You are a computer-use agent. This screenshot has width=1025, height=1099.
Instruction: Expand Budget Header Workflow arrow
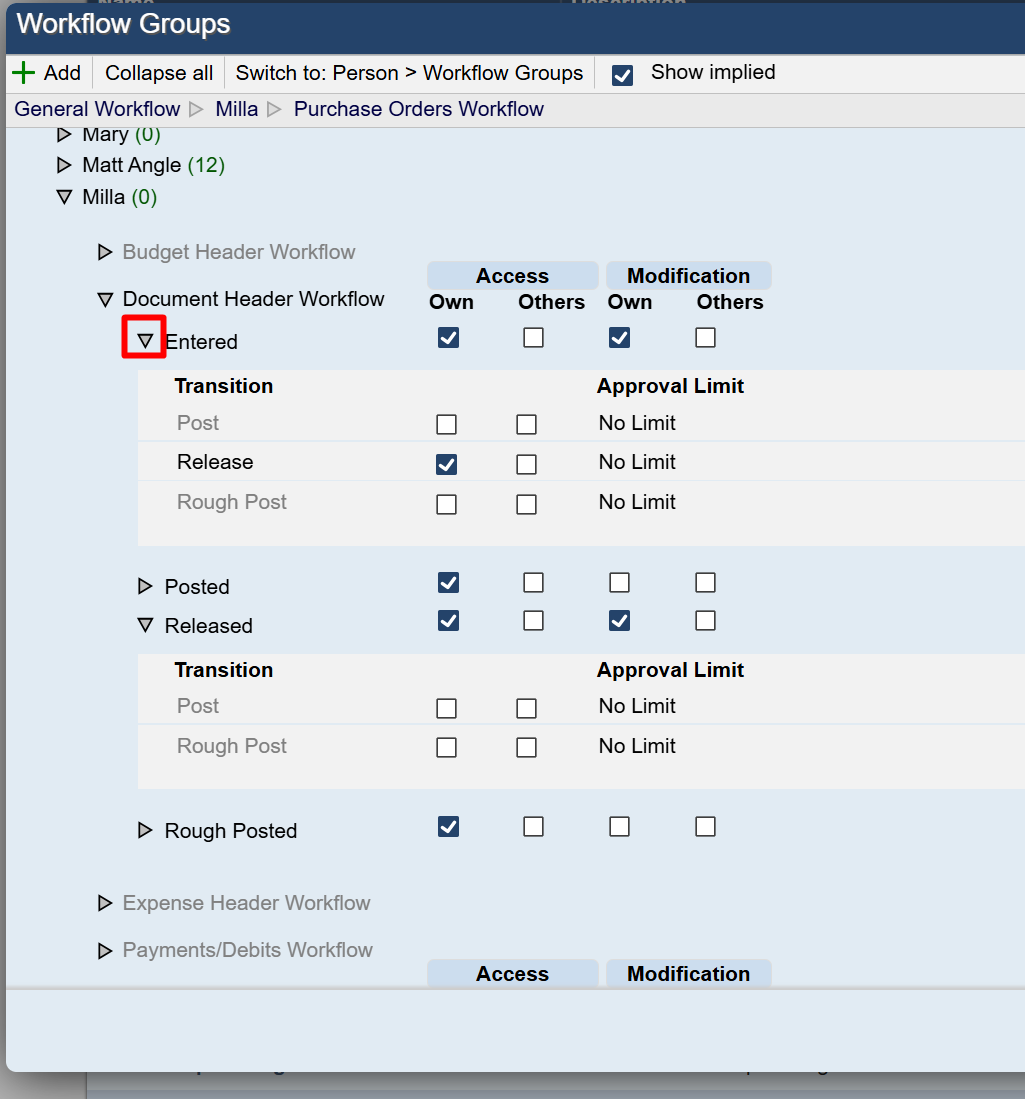[x=105, y=252]
